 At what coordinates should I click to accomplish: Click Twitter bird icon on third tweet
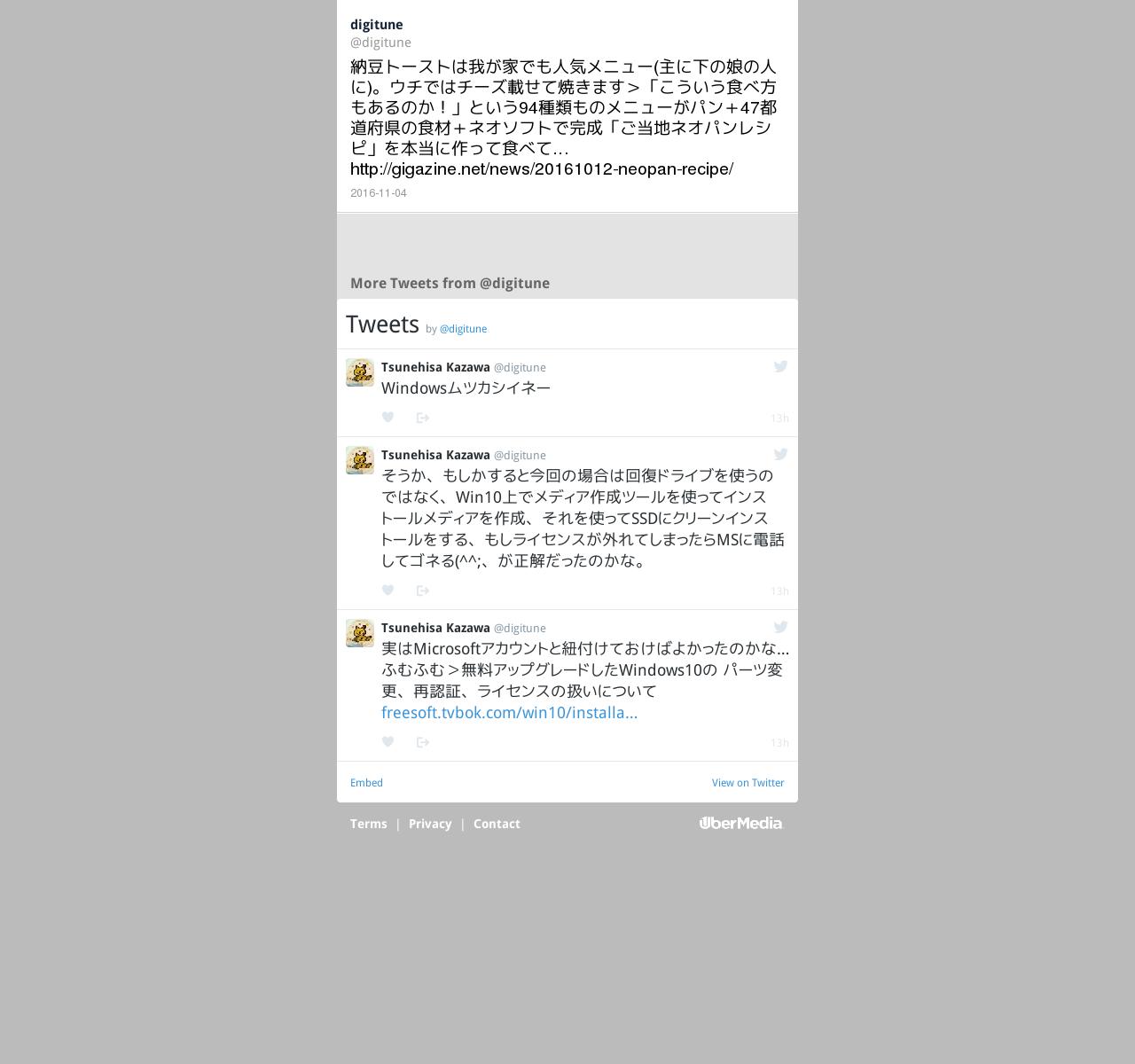point(780,627)
